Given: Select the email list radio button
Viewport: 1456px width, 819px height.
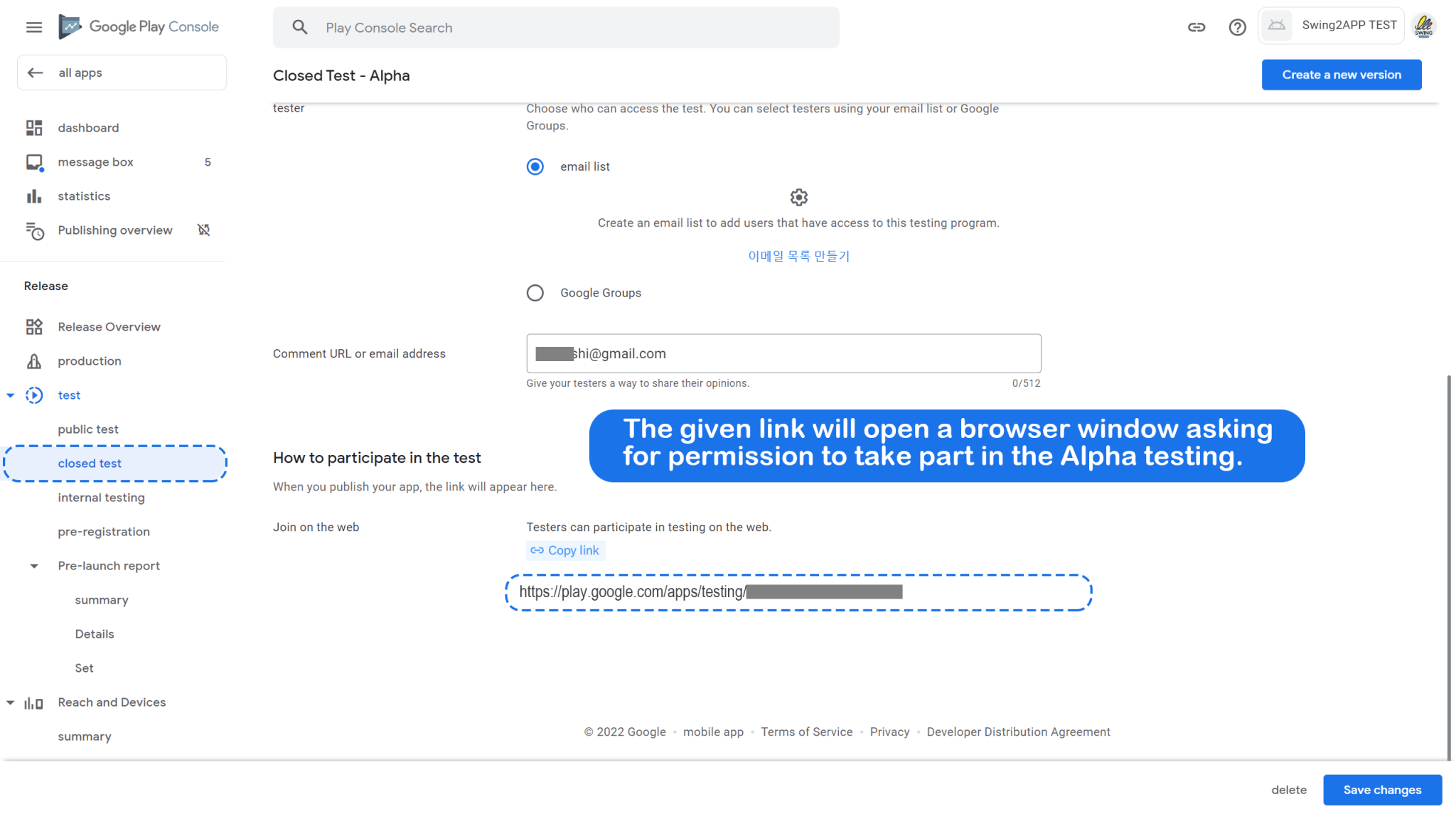Looking at the screenshot, I should (x=535, y=166).
